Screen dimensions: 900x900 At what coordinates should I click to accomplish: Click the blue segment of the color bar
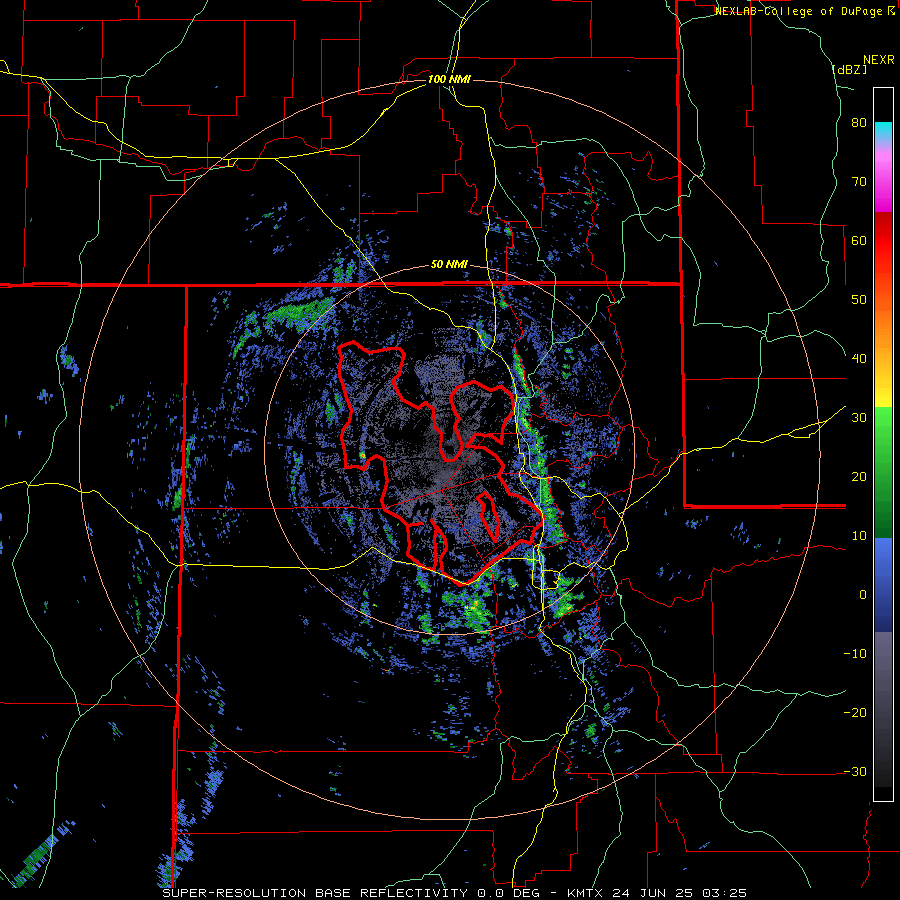coord(883,585)
